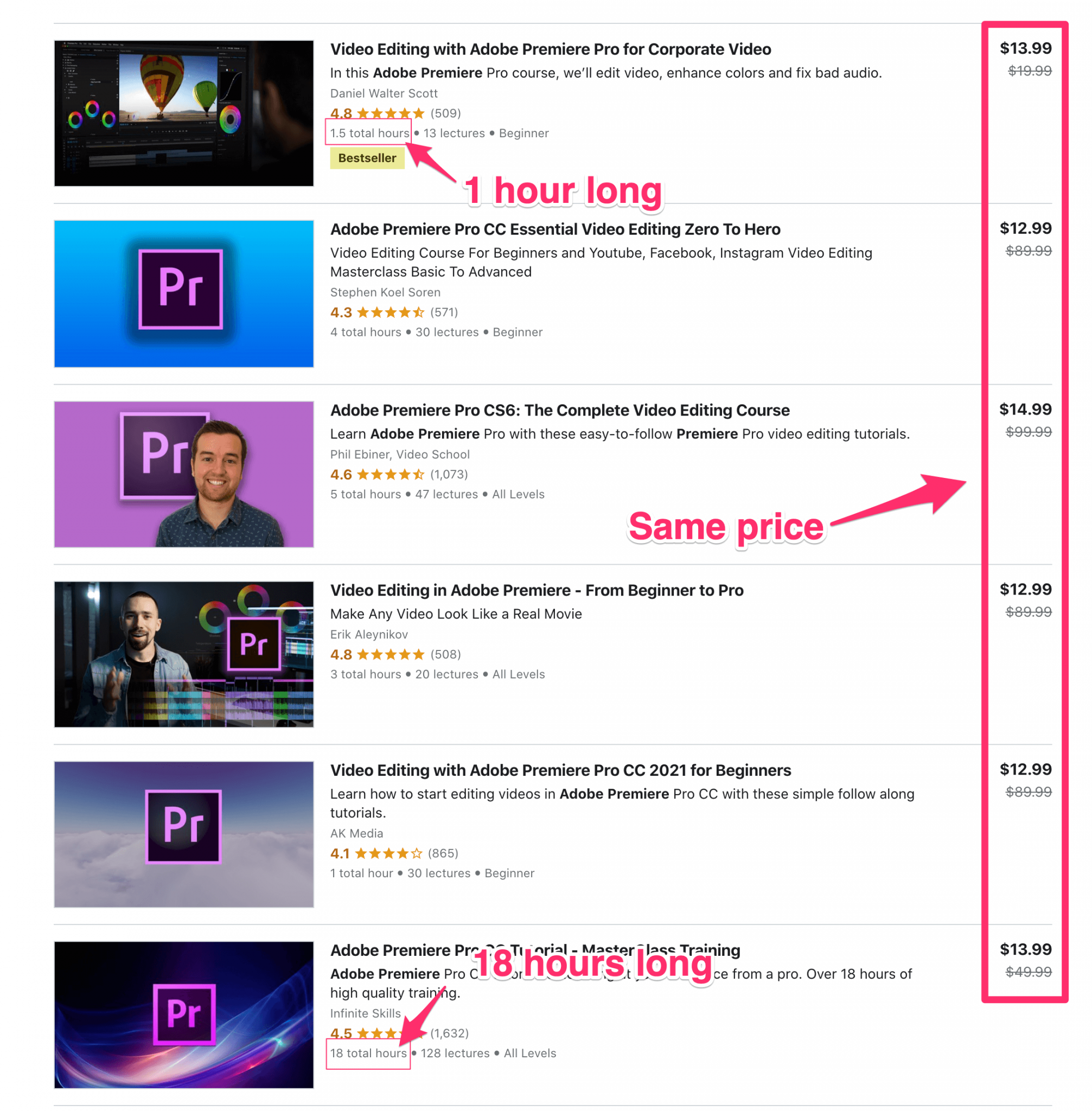The height and width of the screenshot is (1111, 1092).
Task: Open the Beginner to Pro course title
Action: pos(537,590)
